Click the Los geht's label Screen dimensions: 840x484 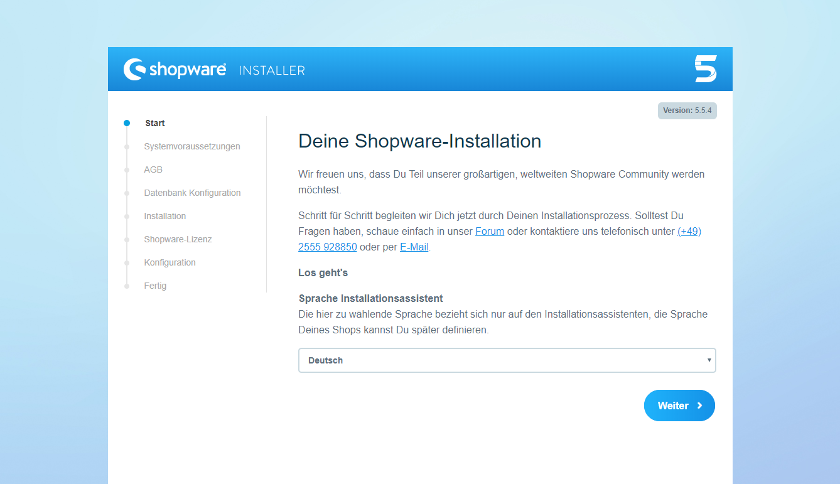tap(323, 273)
